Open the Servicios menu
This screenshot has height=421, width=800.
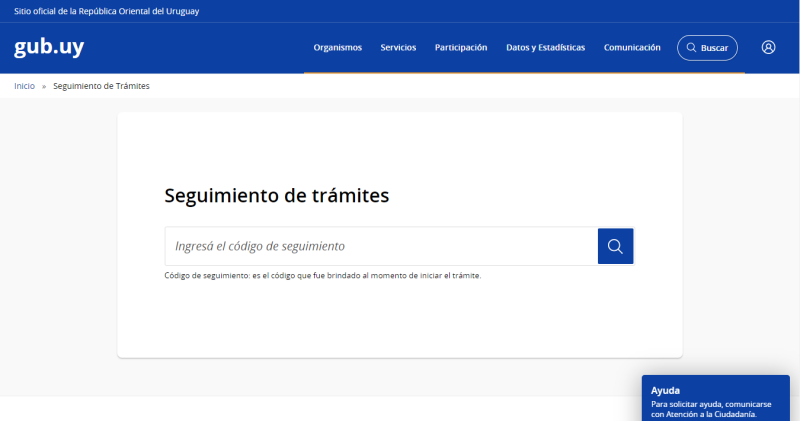(398, 47)
